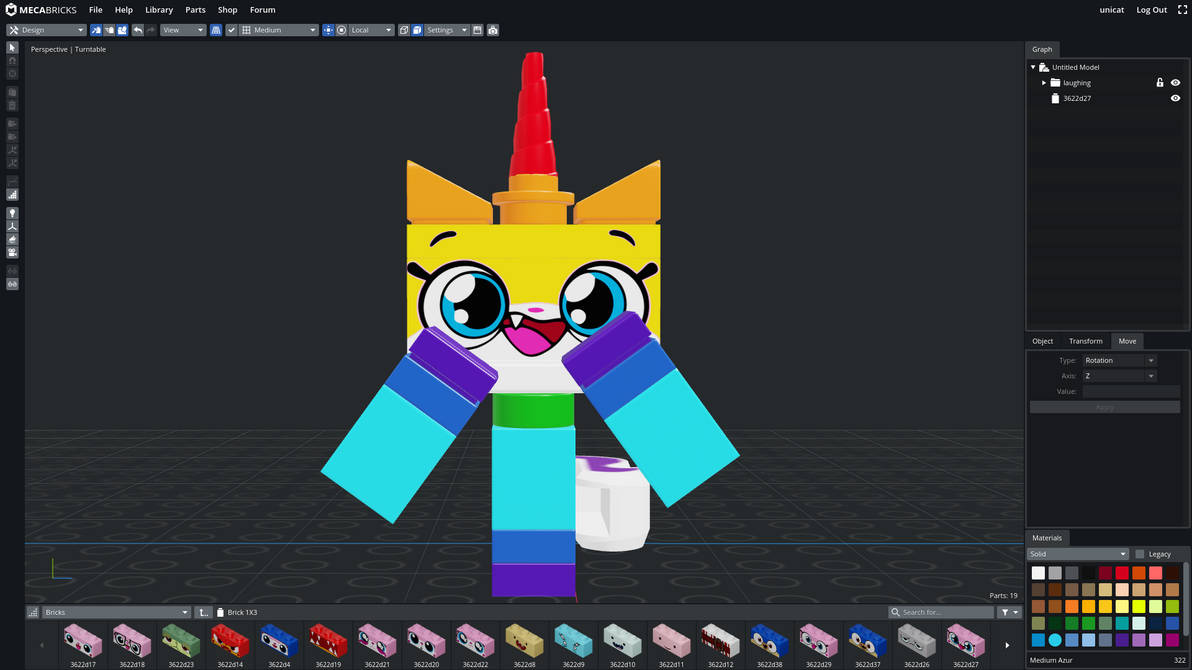The height and width of the screenshot is (670, 1192).
Task: Select the 3622d9 teal brick thumbnail
Action: [x=573, y=646]
